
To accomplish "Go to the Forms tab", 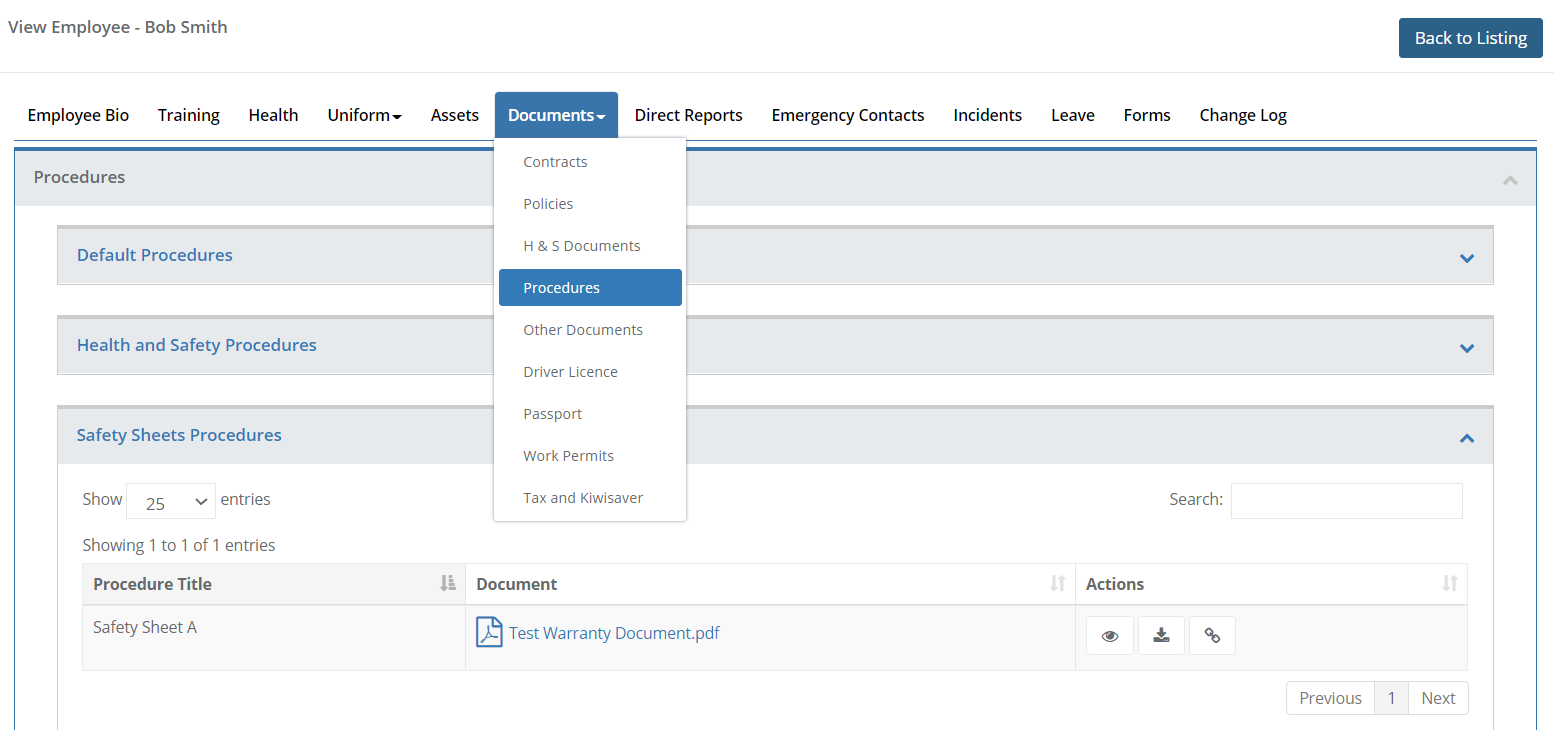I will [1147, 115].
